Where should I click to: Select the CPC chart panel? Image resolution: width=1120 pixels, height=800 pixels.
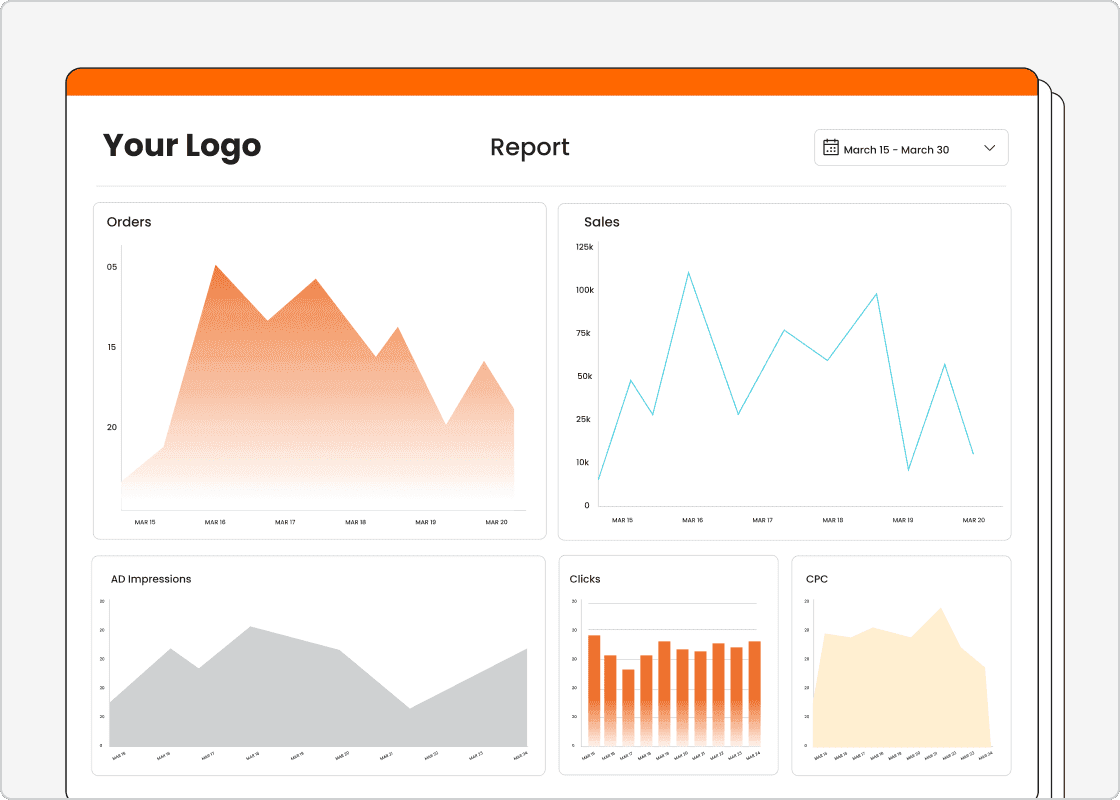point(900,664)
